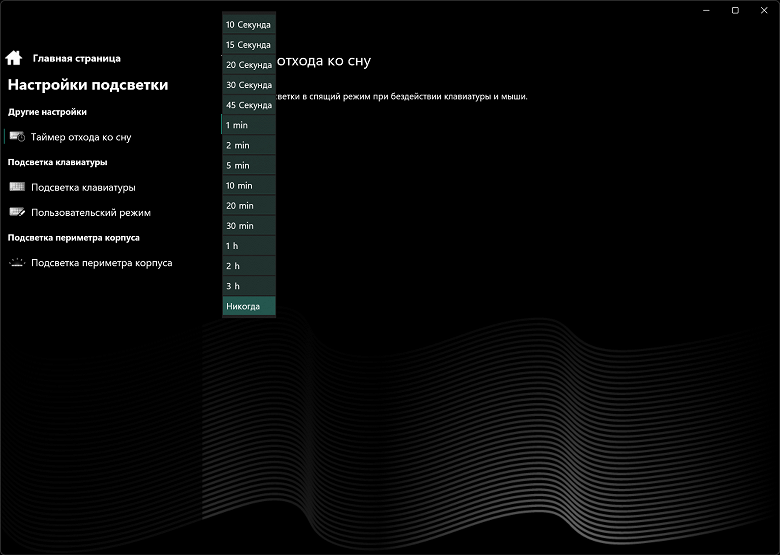This screenshot has width=780, height=555.
Task: Maximize the application window
Action: click(735, 10)
